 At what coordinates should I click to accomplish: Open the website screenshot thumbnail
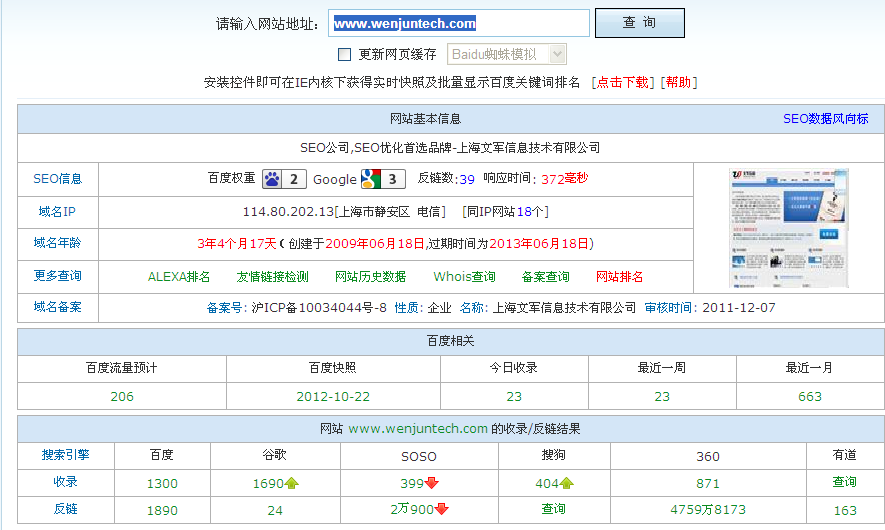[790, 228]
